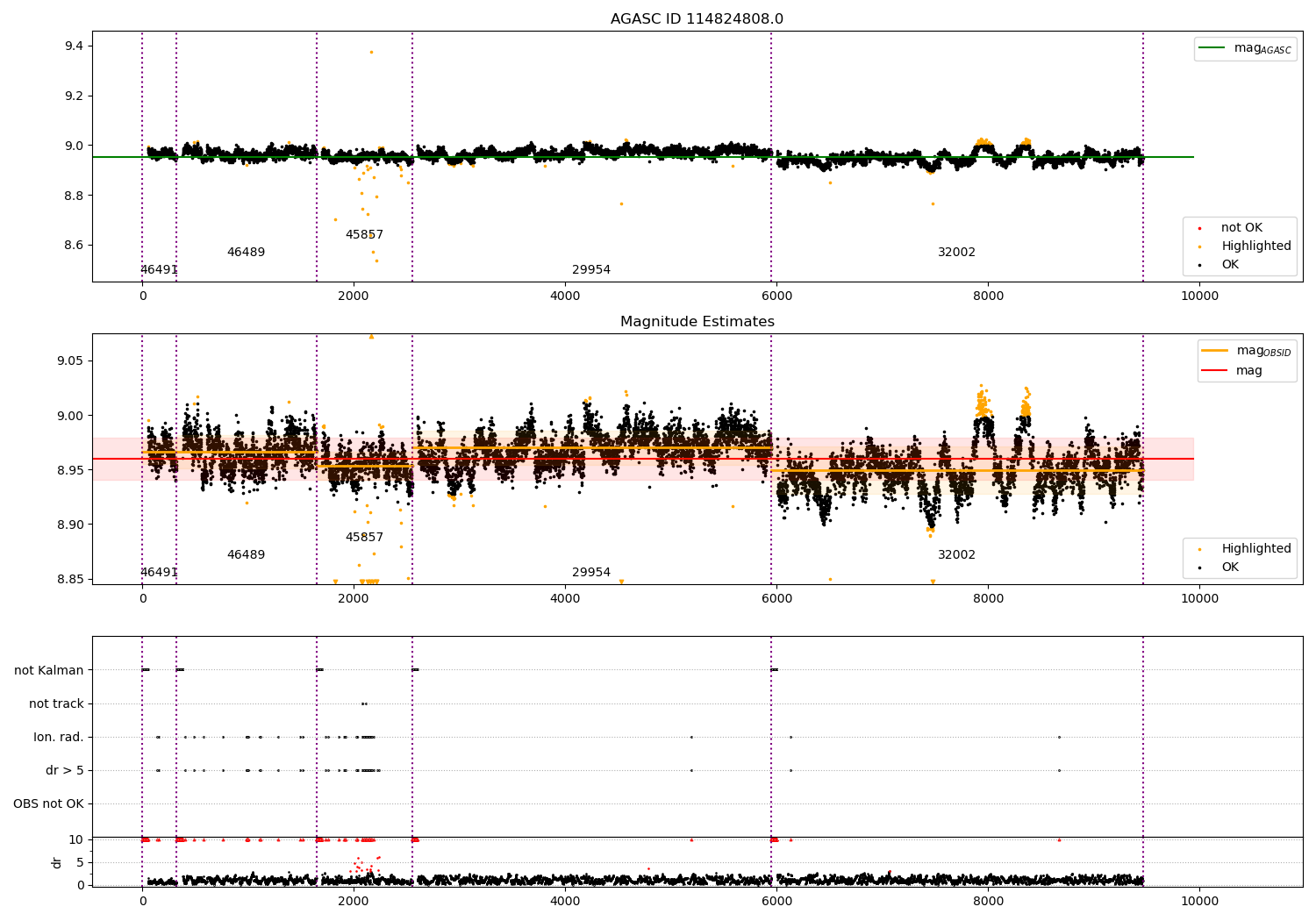Click the 8.8 y-axis tick label
Screen dimensions: 1316x921
click(74, 196)
